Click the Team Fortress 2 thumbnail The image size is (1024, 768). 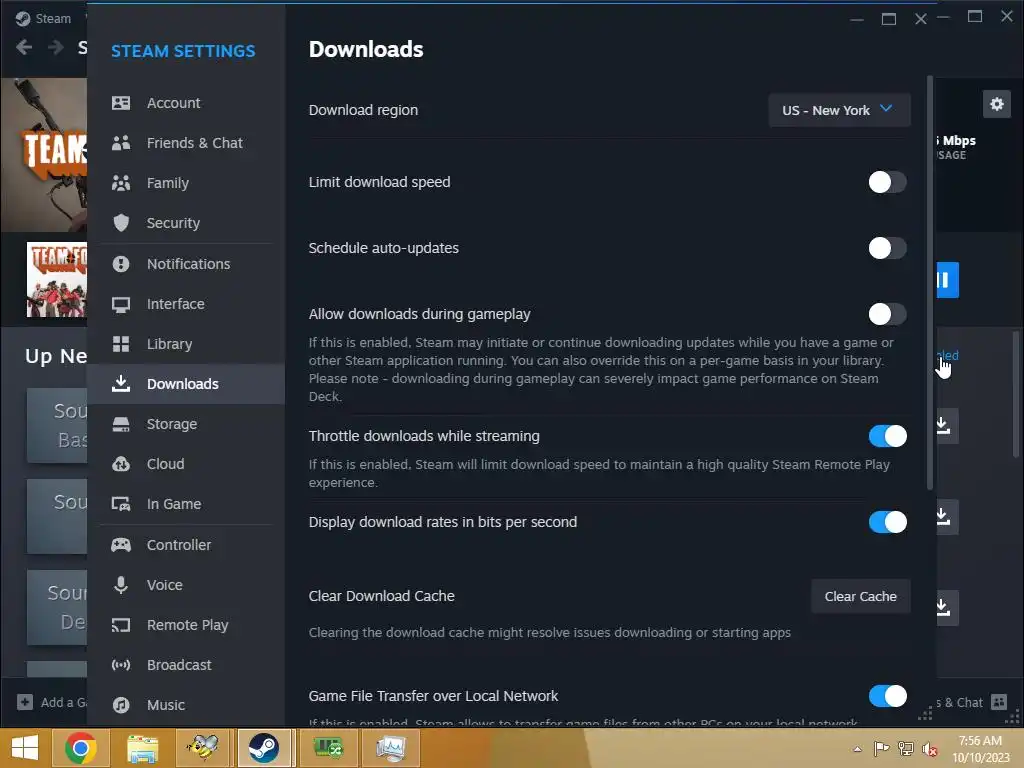pos(57,280)
